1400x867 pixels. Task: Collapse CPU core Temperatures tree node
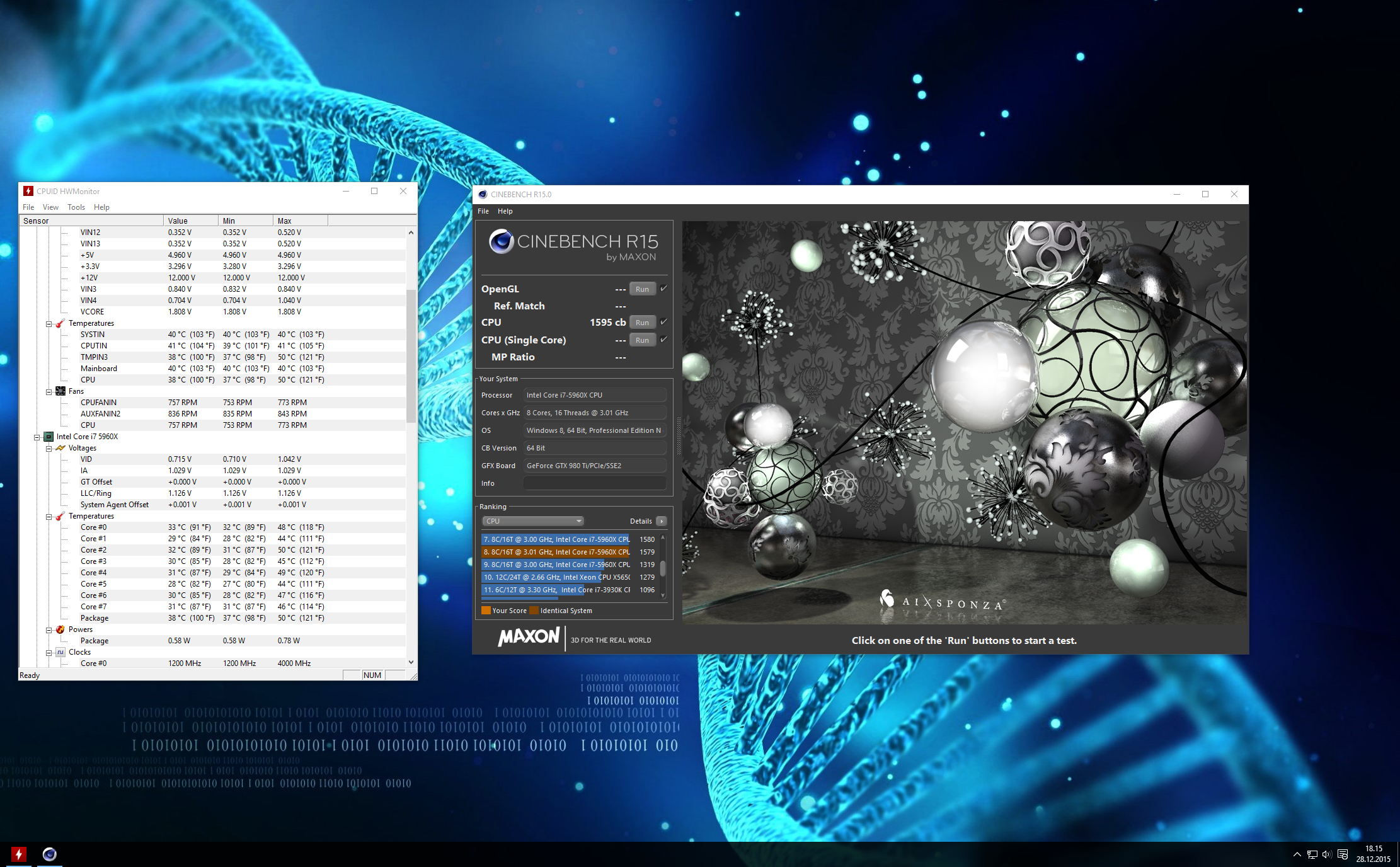pos(49,517)
